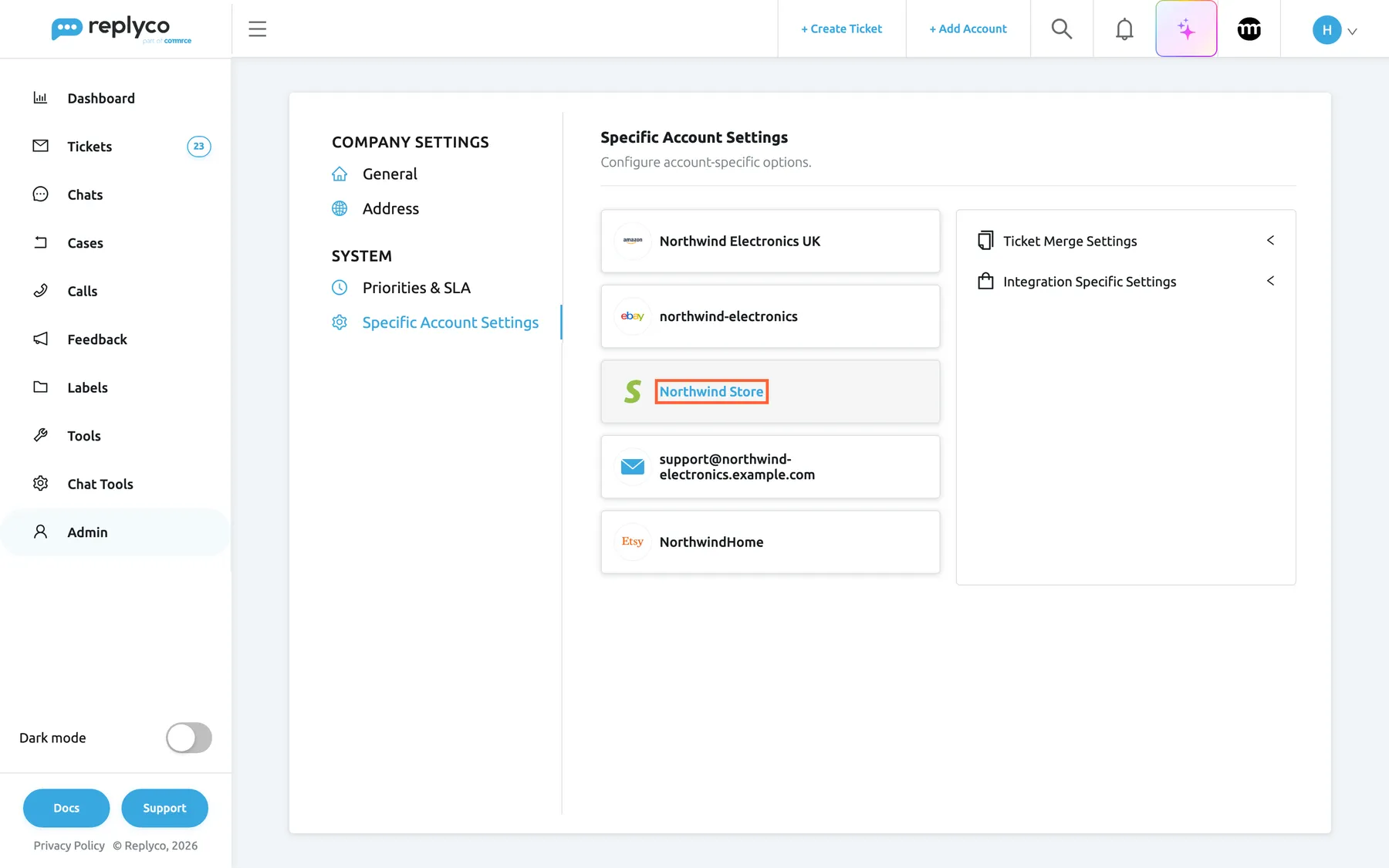Click Integration Specific Settings label
The image size is (1389, 868).
(x=1090, y=282)
